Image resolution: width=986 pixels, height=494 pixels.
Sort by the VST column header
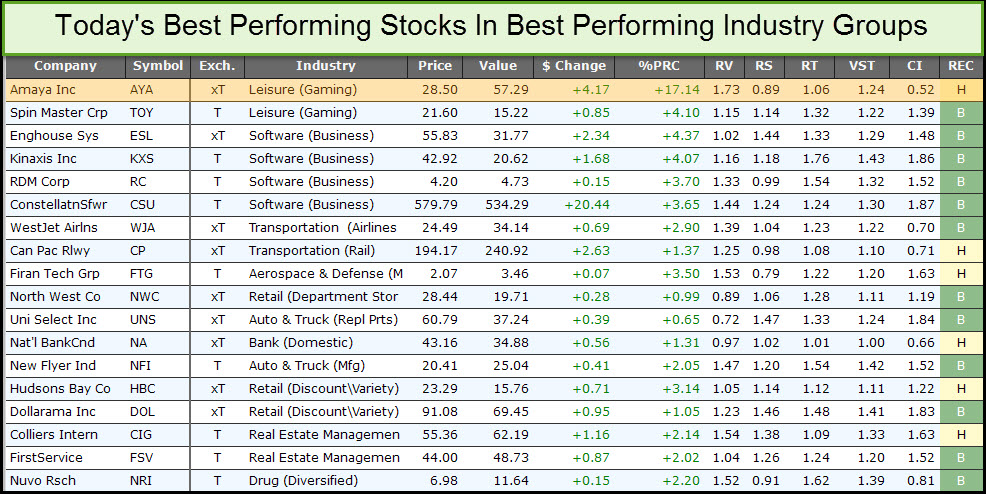tap(861, 66)
